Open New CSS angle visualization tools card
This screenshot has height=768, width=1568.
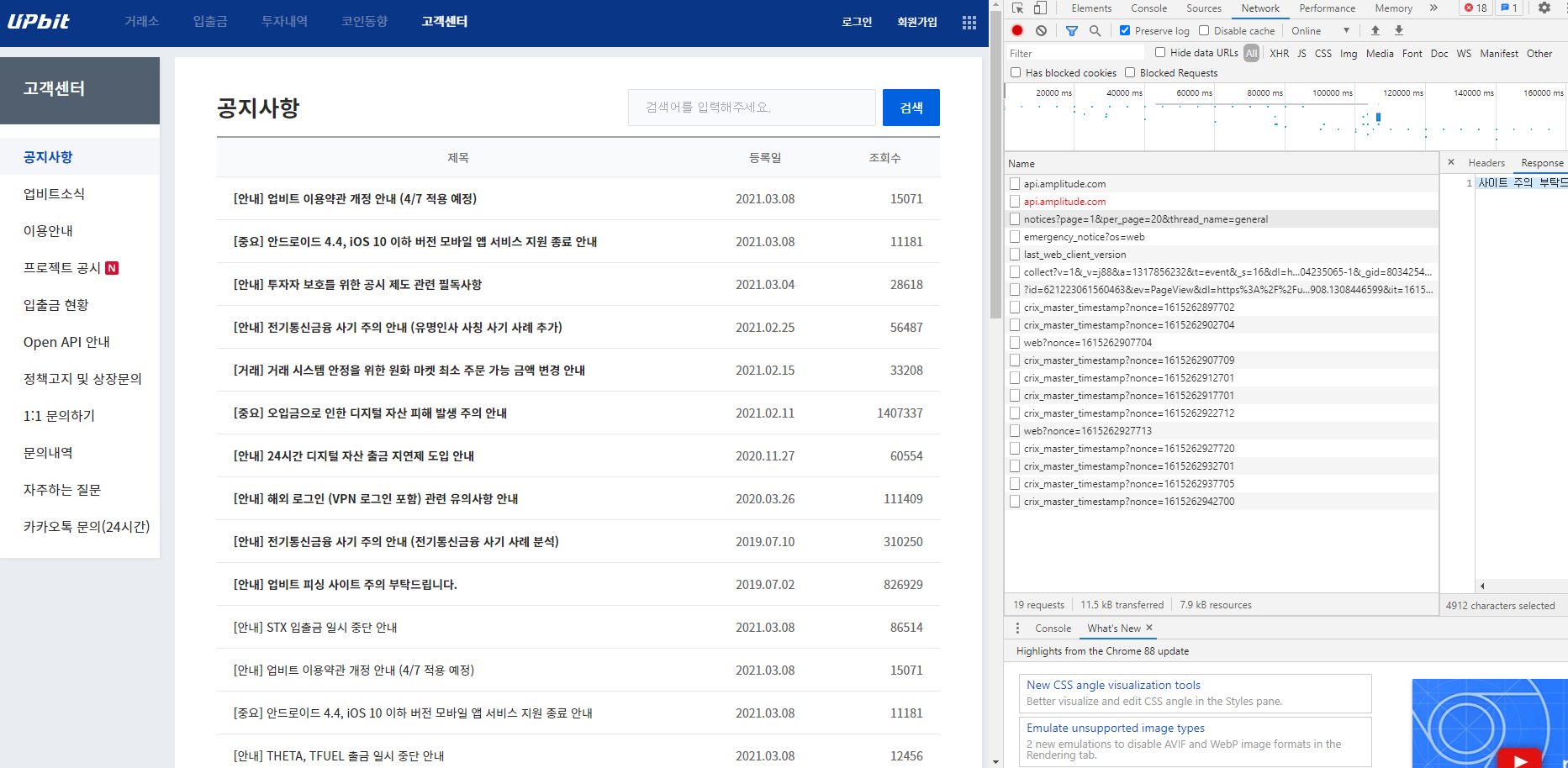[x=1195, y=693]
